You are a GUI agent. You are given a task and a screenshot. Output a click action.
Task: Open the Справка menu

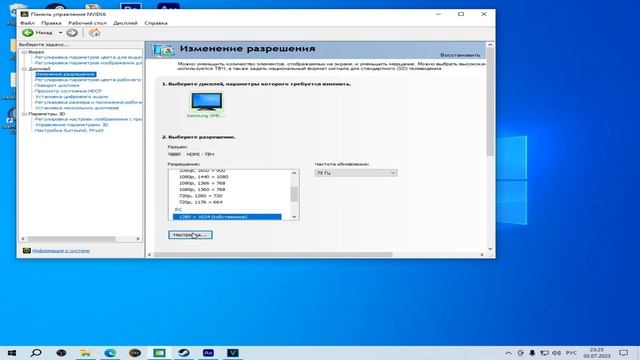[x=156, y=23]
